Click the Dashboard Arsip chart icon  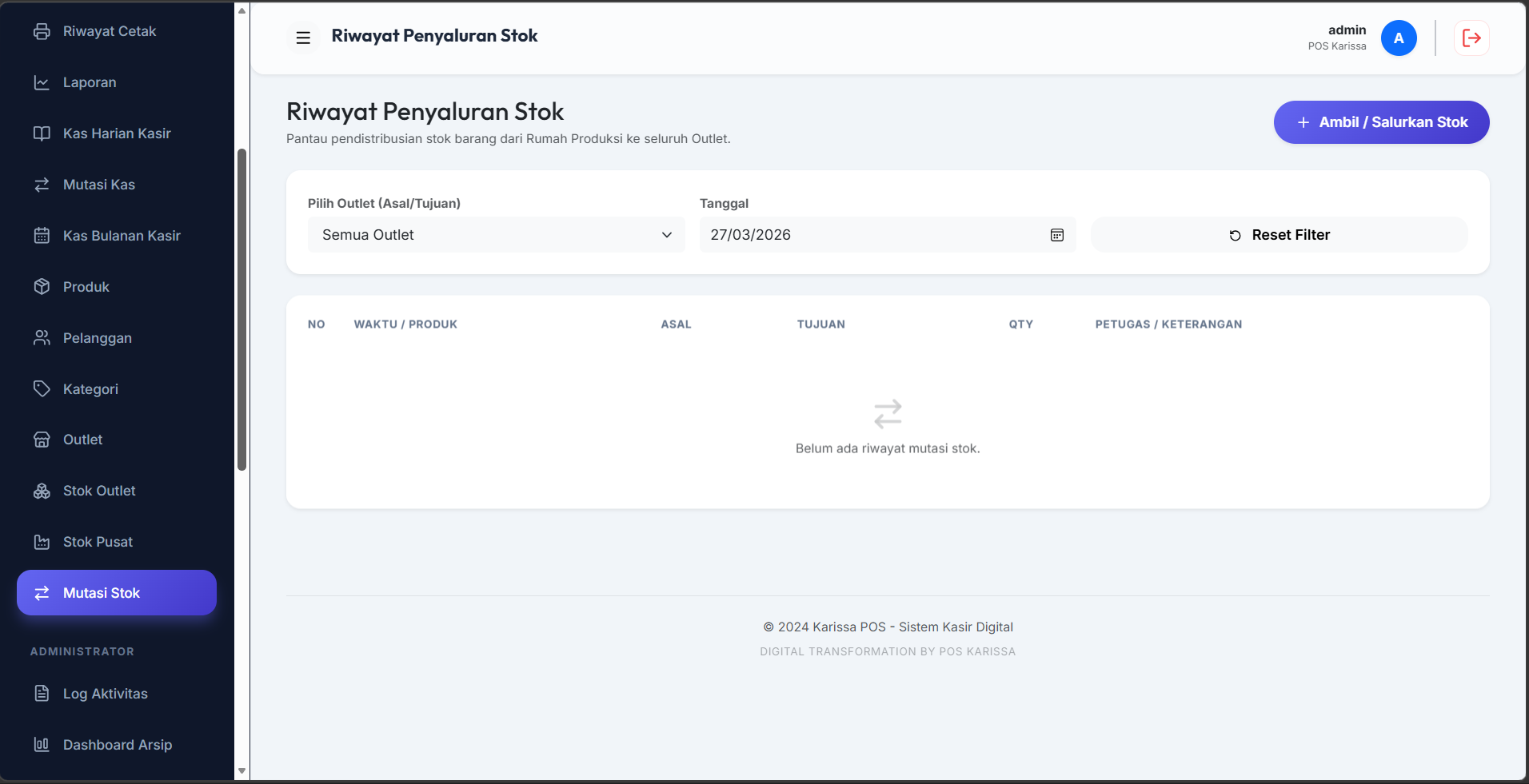(42, 745)
